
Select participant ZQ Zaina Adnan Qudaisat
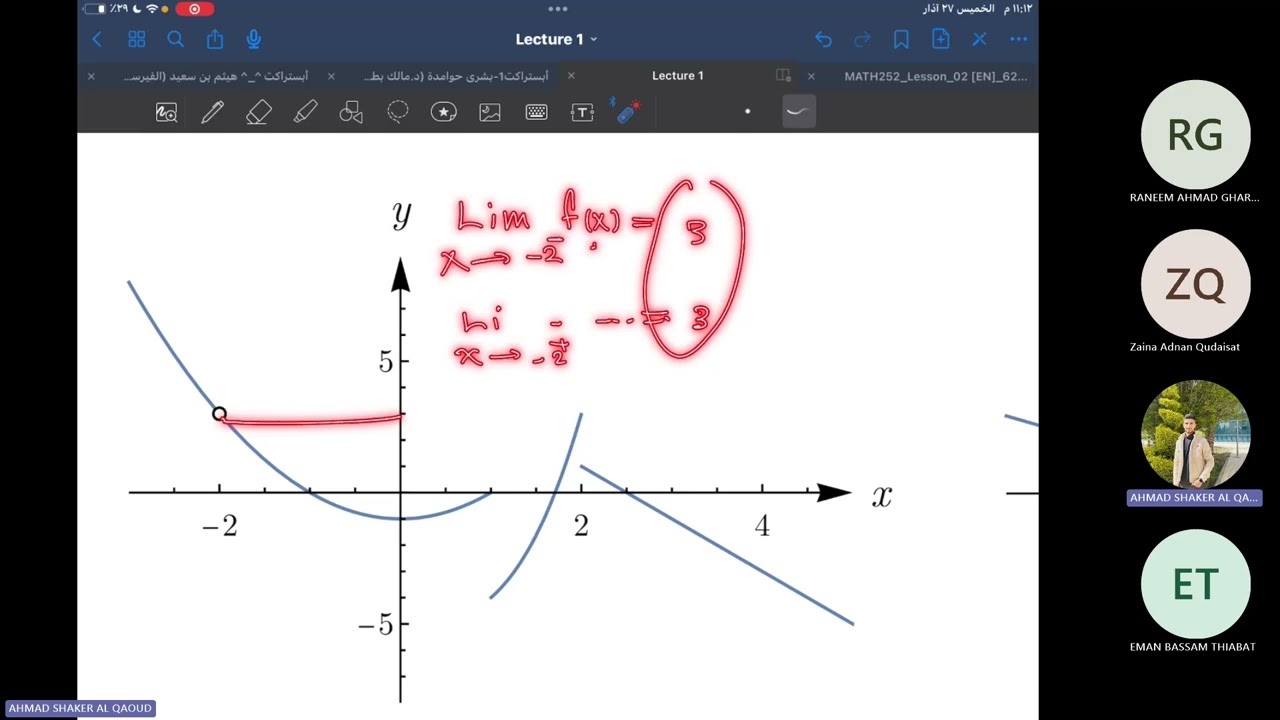coord(1195,285)
